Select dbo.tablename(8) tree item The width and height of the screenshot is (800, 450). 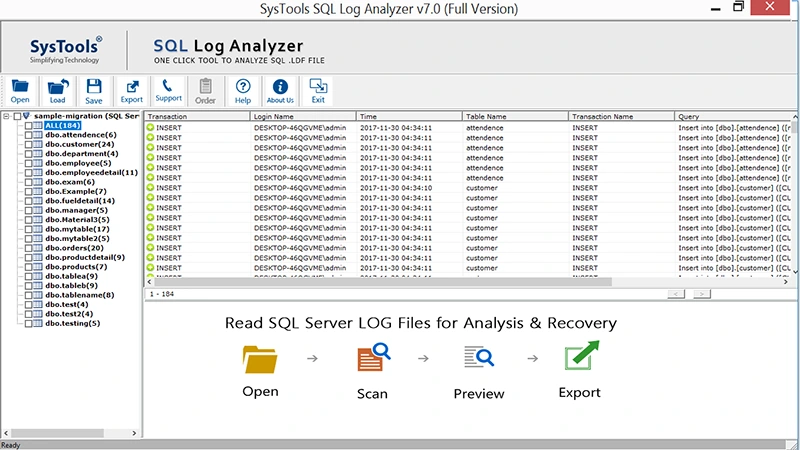[x=80, y=295]
